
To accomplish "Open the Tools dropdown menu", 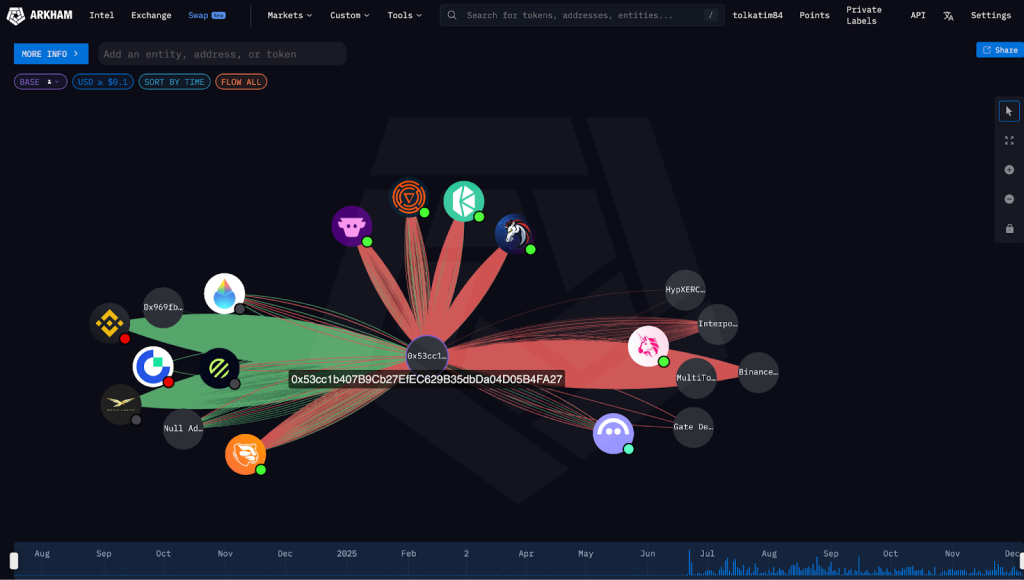I will (404, 16).
